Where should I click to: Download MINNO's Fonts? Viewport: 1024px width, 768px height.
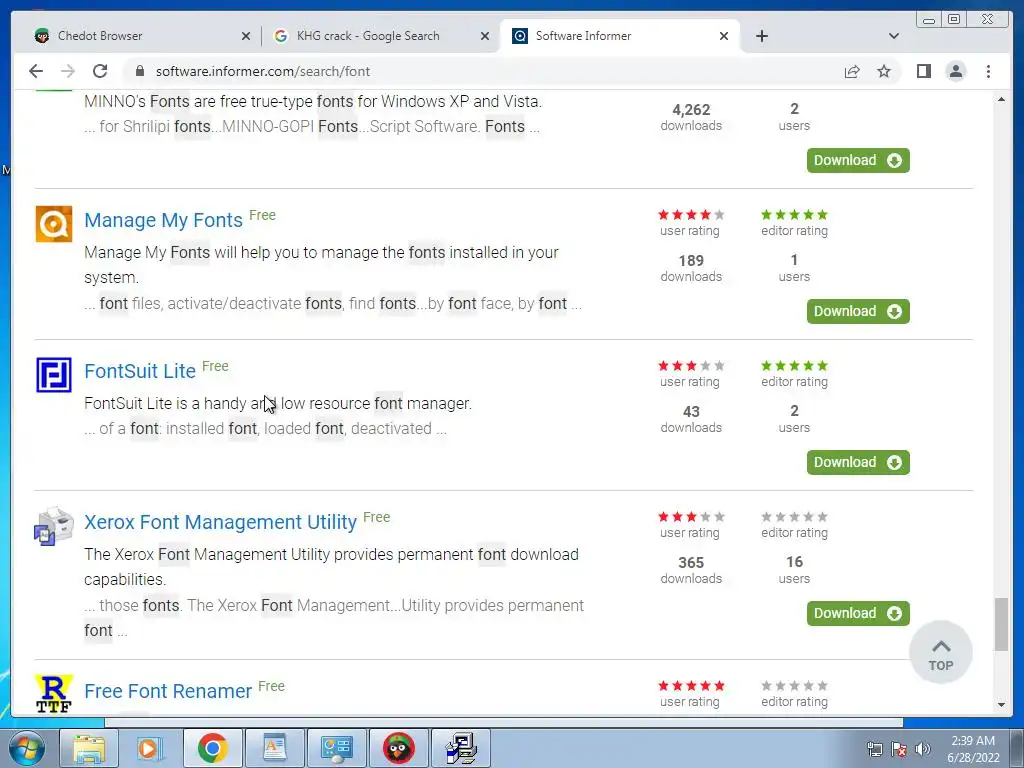point(858,161)
